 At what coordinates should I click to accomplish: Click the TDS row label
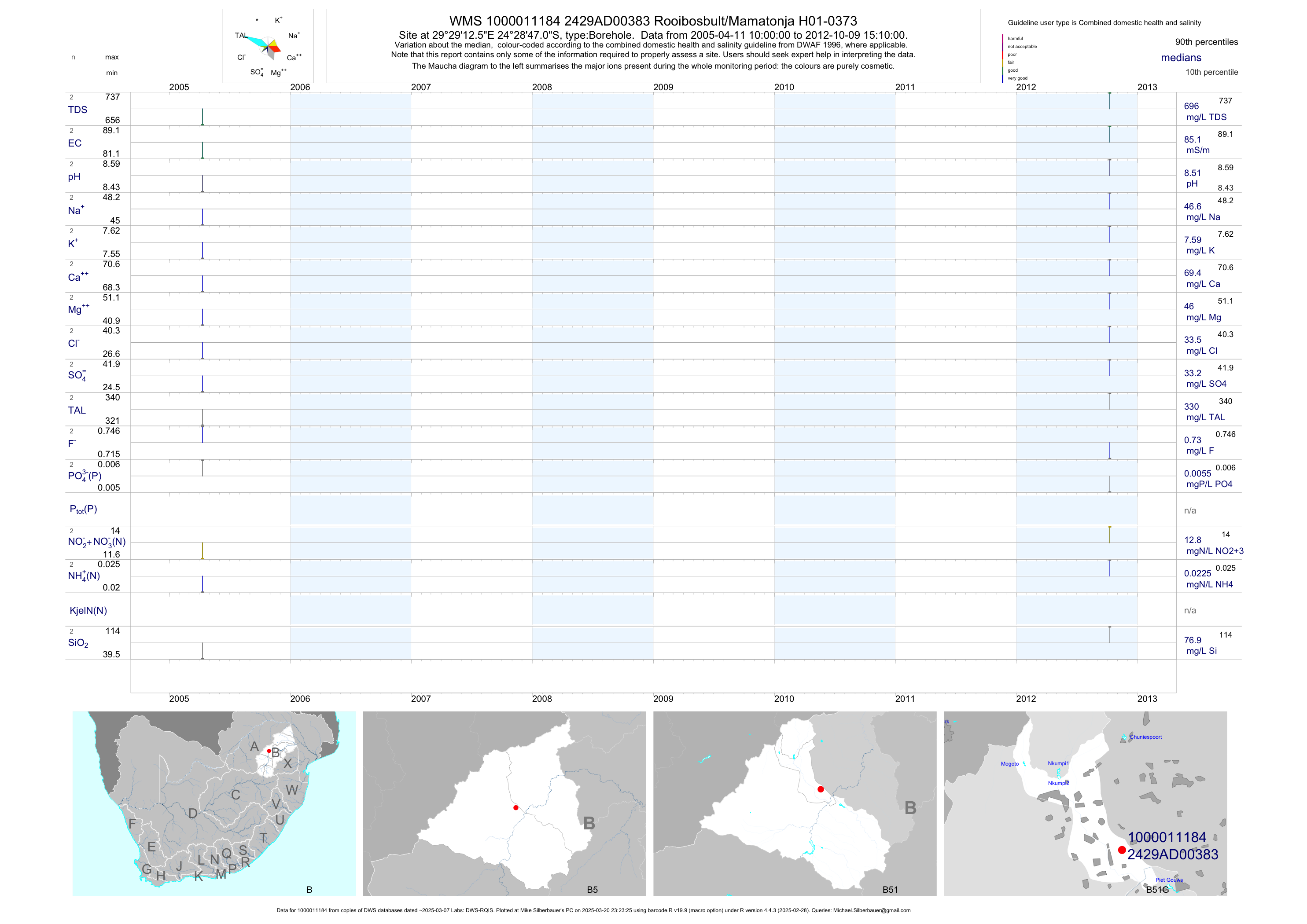coord(77,110)
